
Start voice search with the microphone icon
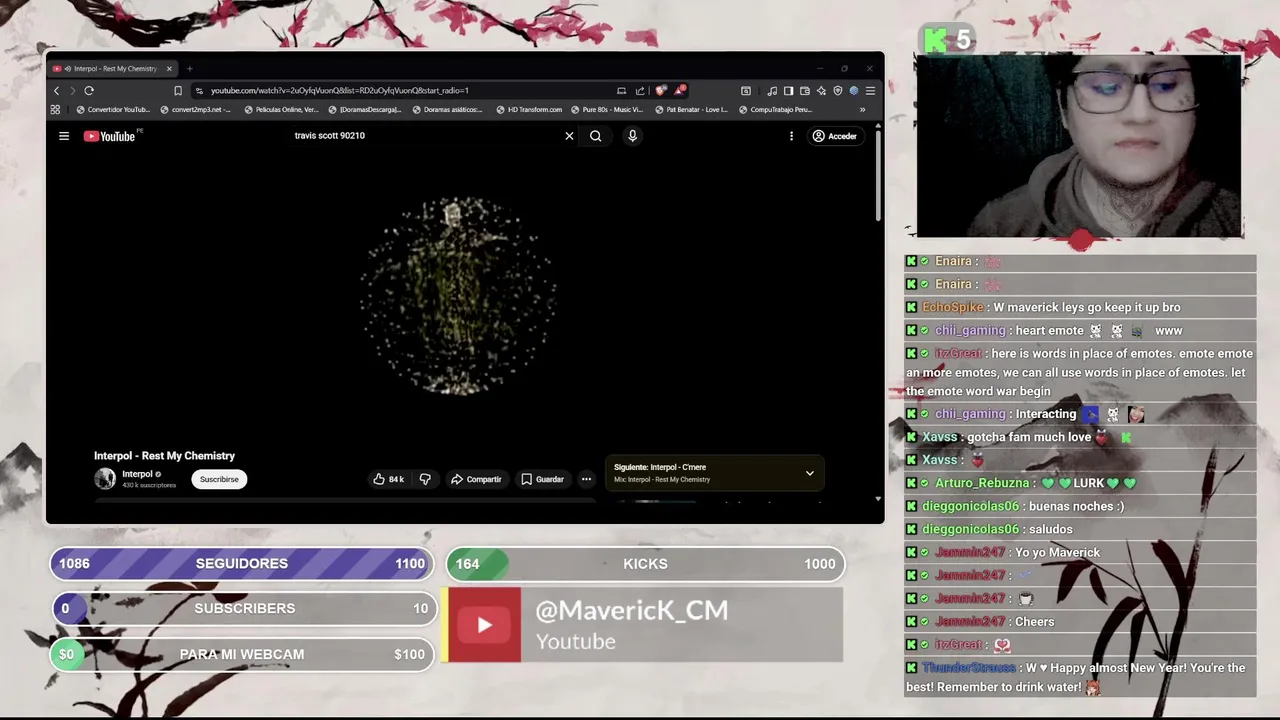pos(632,136)
